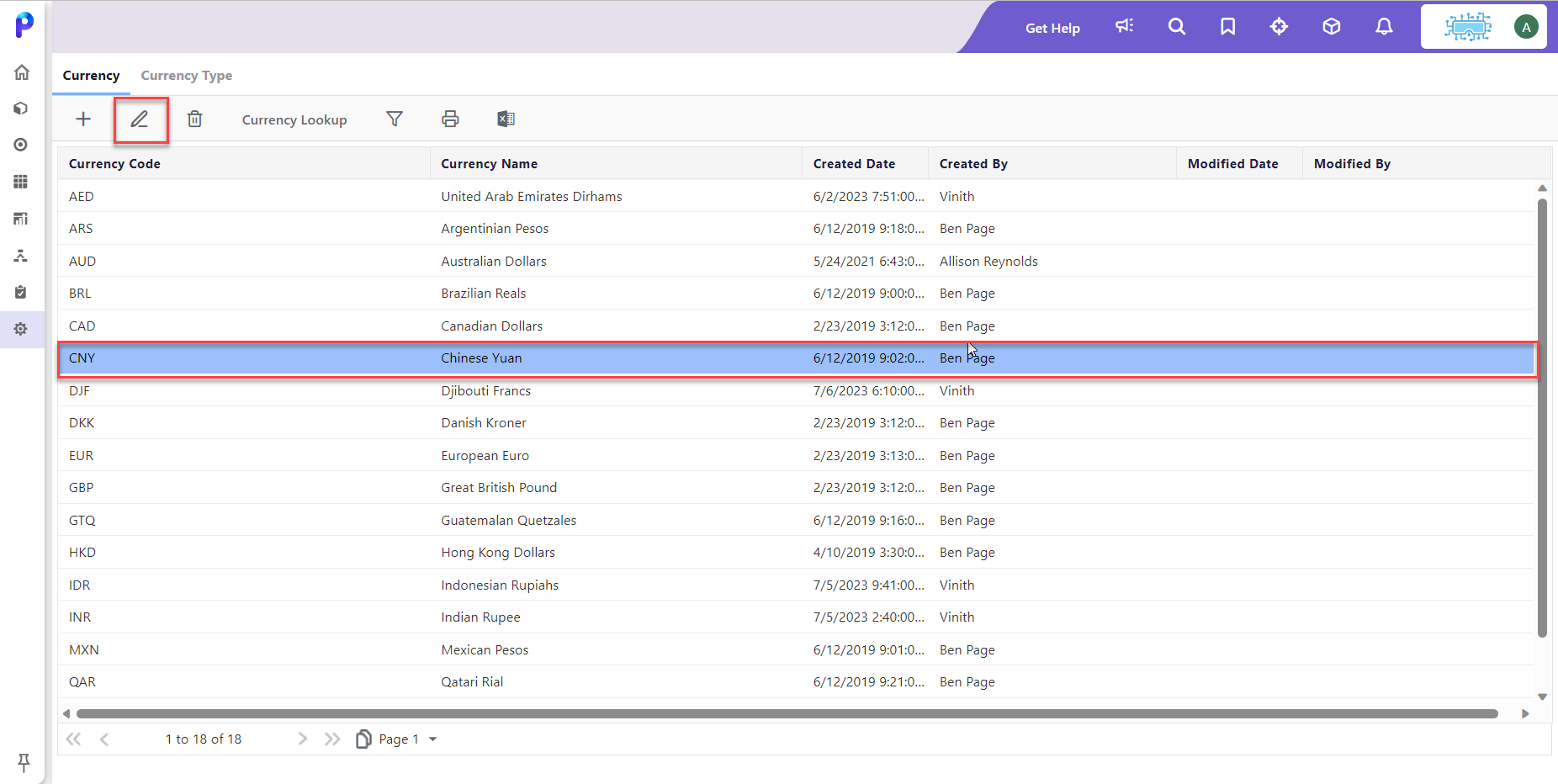Select the Argentinian Pesos row
This screenshot has width=1558, height=784.
(x=797, y=229)
